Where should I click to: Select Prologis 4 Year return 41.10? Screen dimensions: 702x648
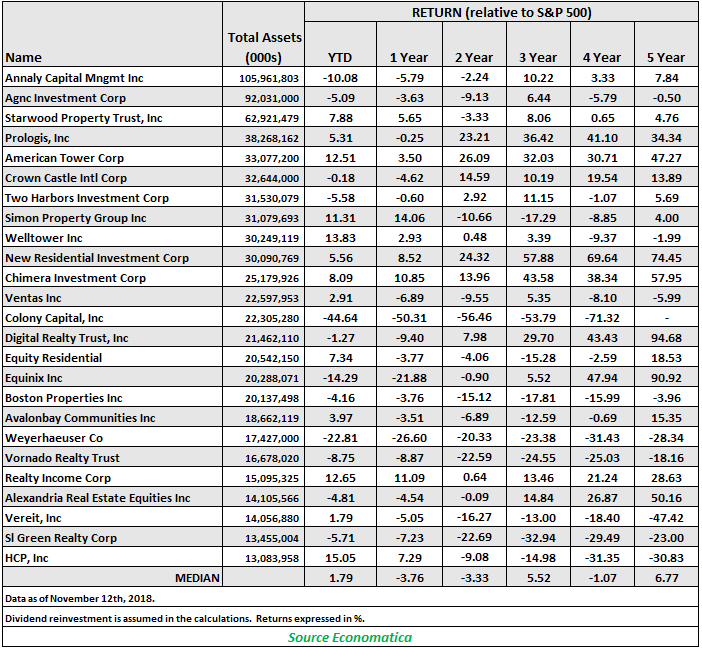pos(603,138)
